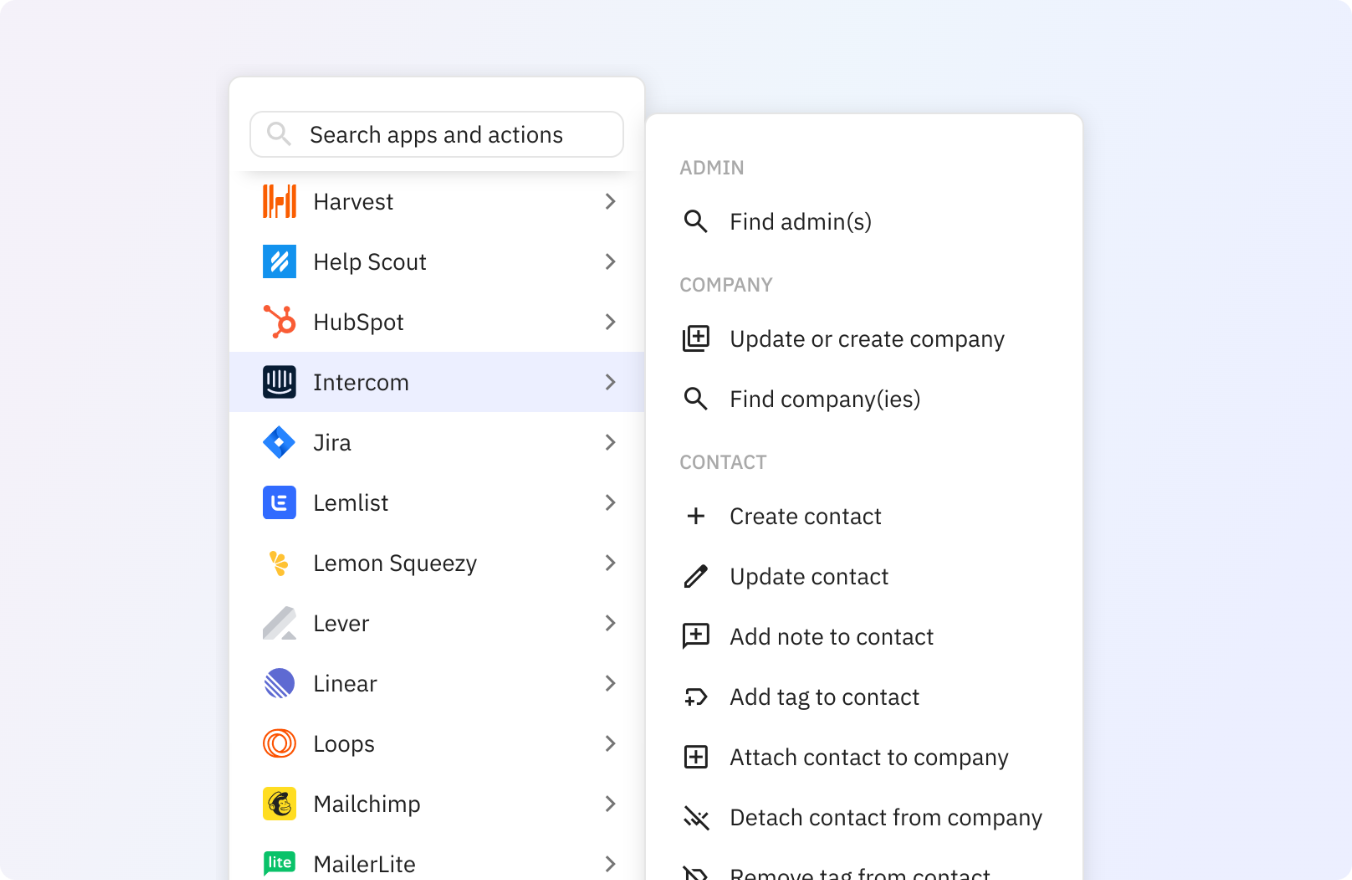Expand the Loops submenu chevron
Screen dimensions: 1352x880
tap(610, 744)
